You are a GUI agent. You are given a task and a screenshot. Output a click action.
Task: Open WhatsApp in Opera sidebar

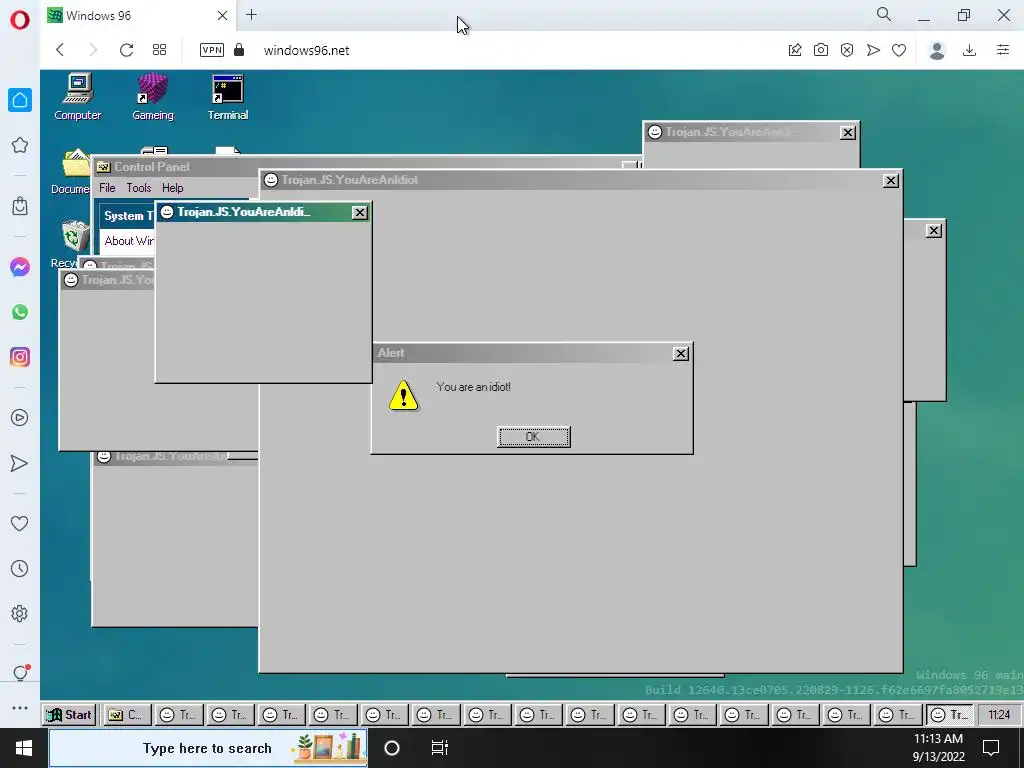pyautogui.click(x=20, y=312)
